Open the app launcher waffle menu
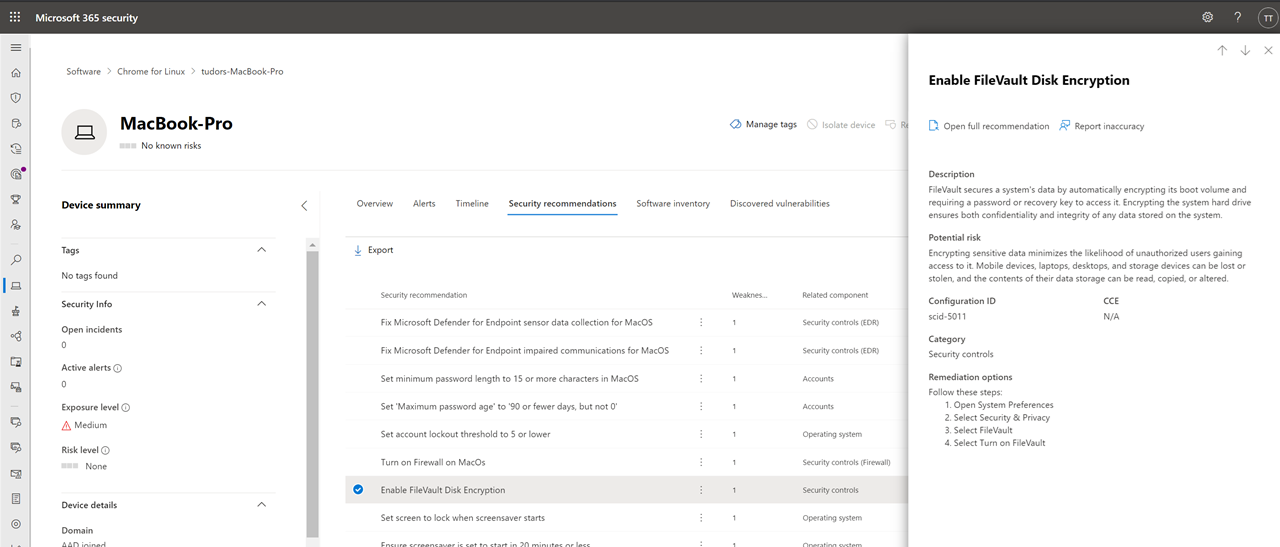Screen dimensions: 1280x547 click(15, 17)
